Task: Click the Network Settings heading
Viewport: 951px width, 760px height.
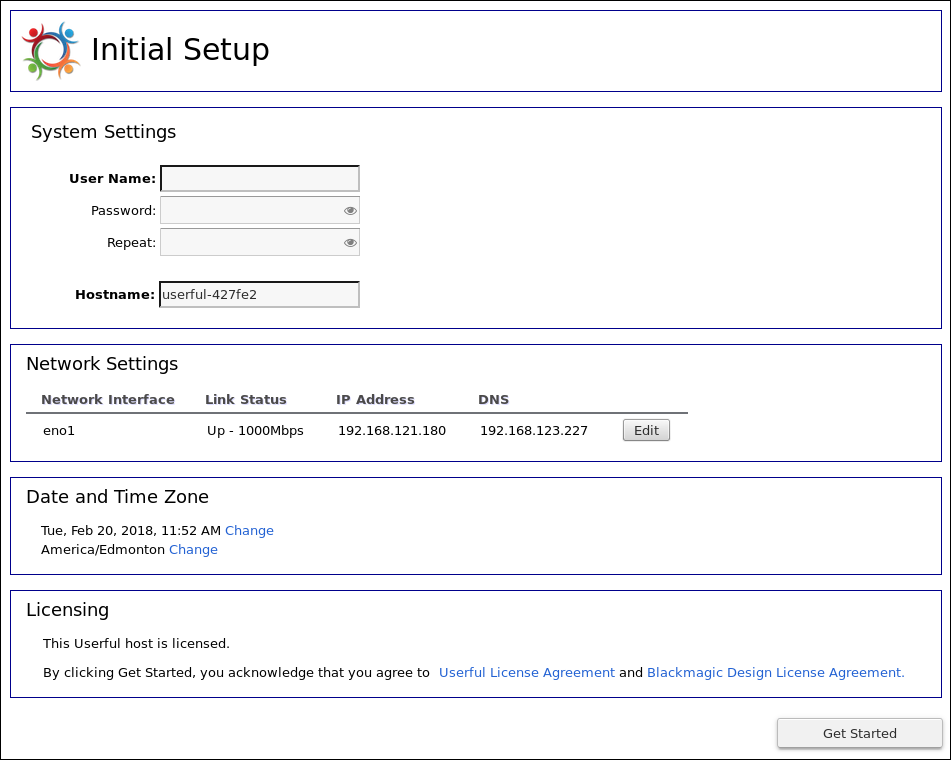Action: click(102, 363)
